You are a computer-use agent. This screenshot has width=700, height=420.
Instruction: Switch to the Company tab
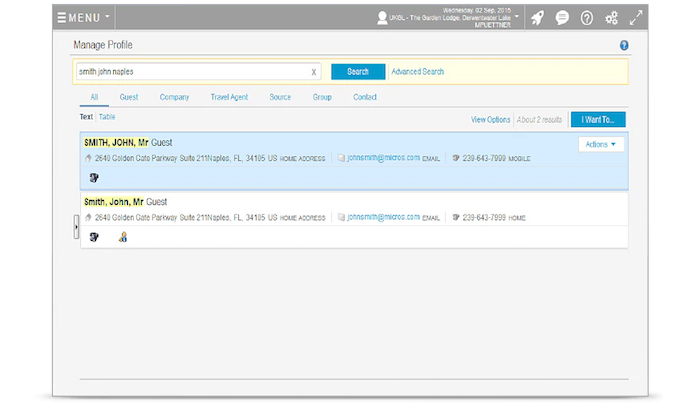pos(174,97)
